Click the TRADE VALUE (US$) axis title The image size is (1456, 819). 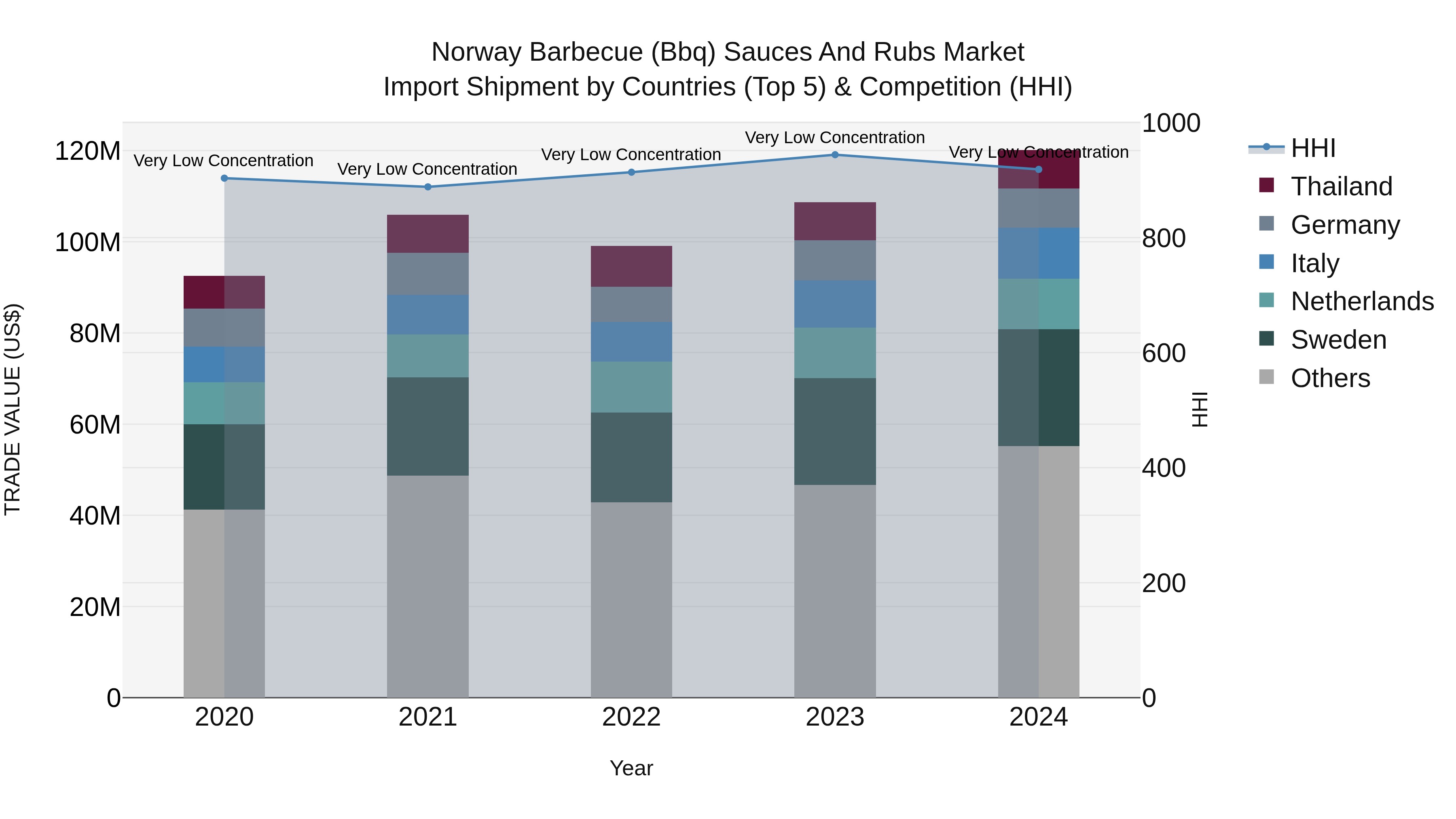[13, 409]
